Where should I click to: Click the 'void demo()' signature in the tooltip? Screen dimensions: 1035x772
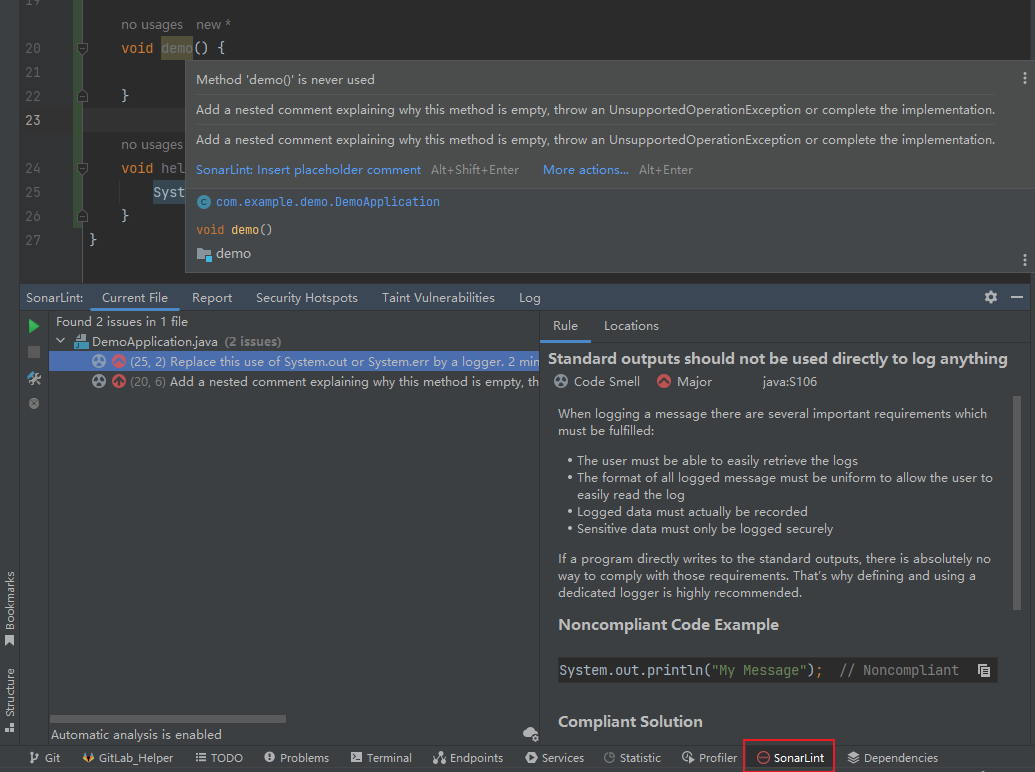pos(234,230)
